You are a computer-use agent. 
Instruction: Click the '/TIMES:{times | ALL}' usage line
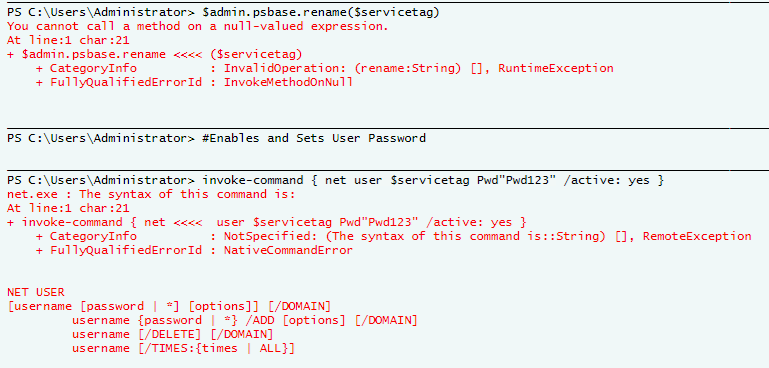[183, 349]
